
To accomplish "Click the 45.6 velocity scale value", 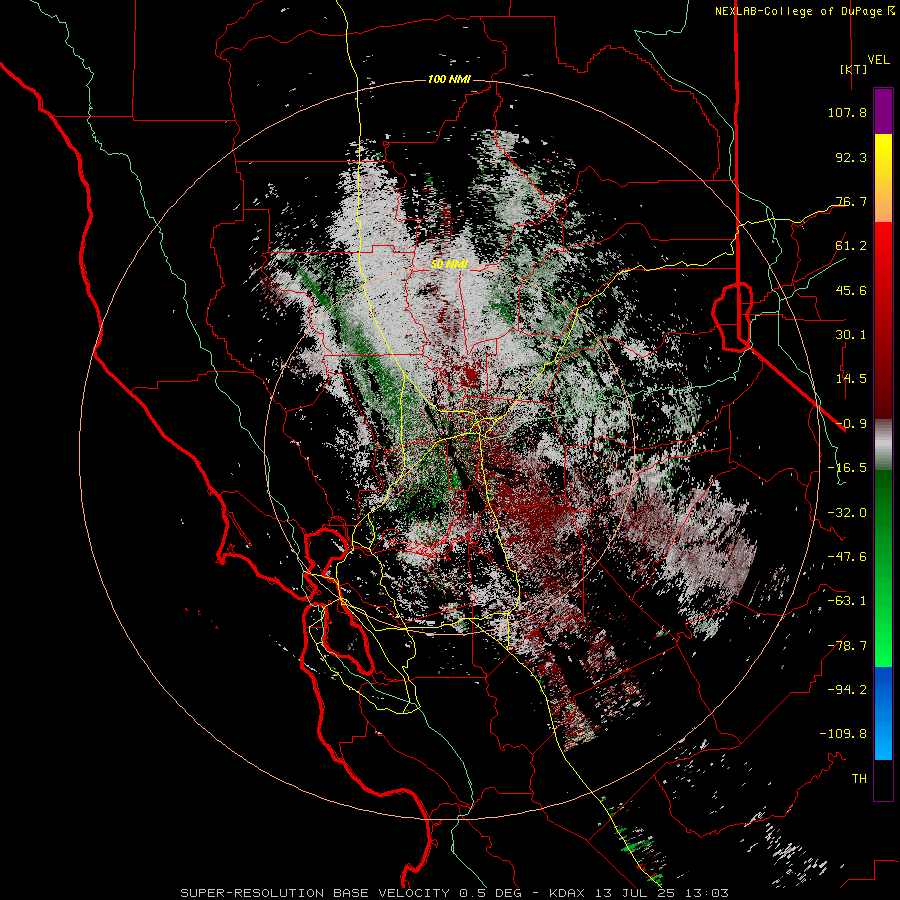I will [x=851, y=290].
